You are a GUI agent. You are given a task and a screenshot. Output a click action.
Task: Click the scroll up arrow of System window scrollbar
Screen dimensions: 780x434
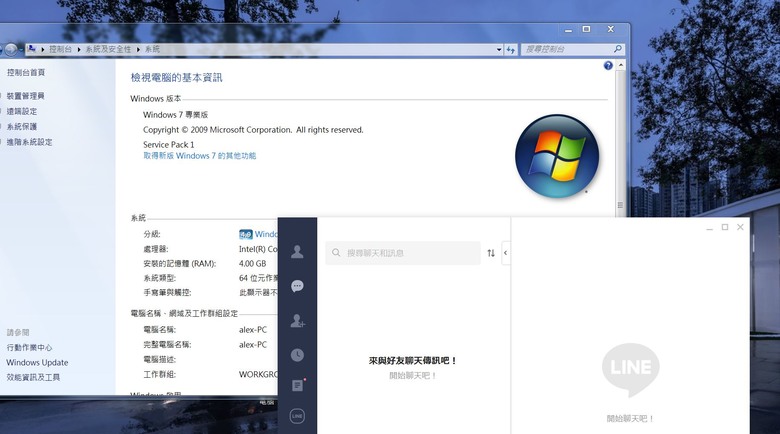(x=620, y=65)
